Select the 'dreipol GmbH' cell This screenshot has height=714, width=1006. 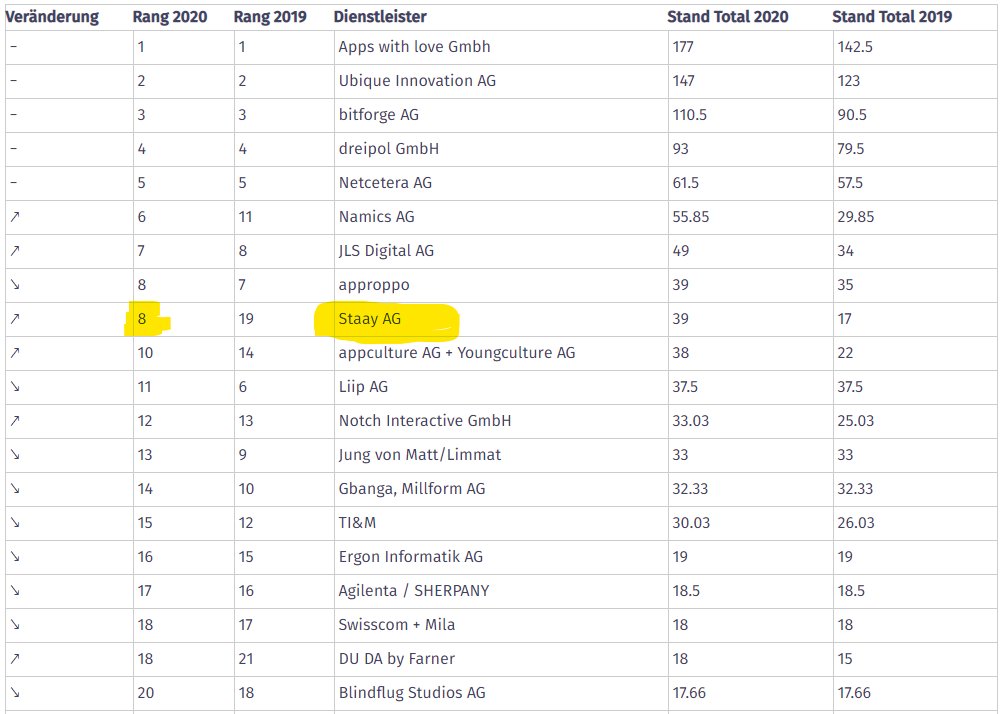tap(501, 149)
